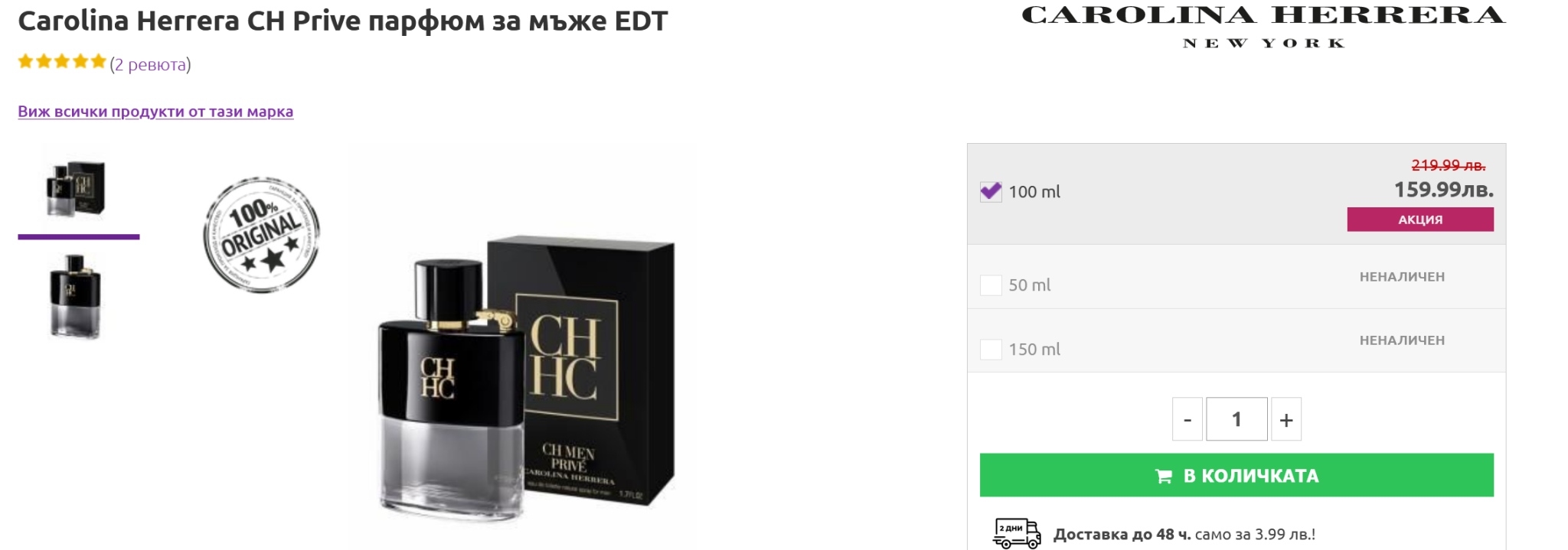Select the 150 ml size checkbox
The image size is (1568, 550).
click(x=991, y=350)
